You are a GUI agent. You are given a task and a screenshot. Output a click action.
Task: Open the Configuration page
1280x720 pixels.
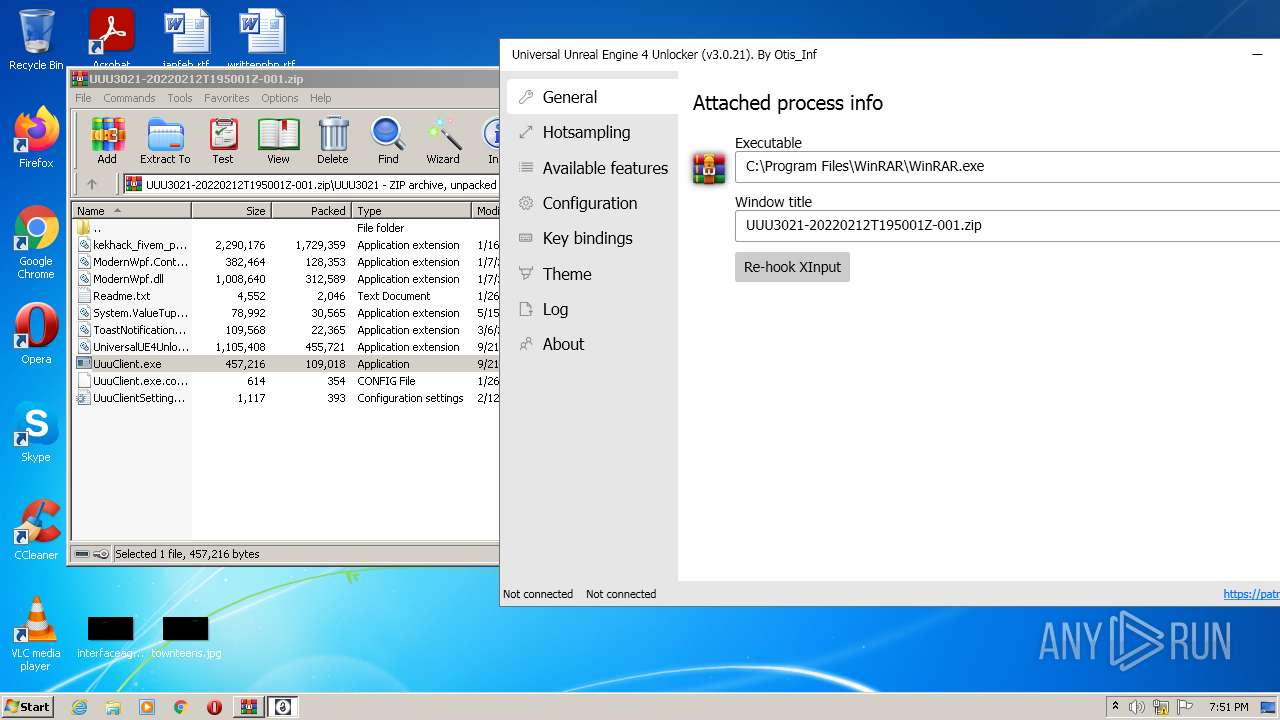(x=592, y=203)
